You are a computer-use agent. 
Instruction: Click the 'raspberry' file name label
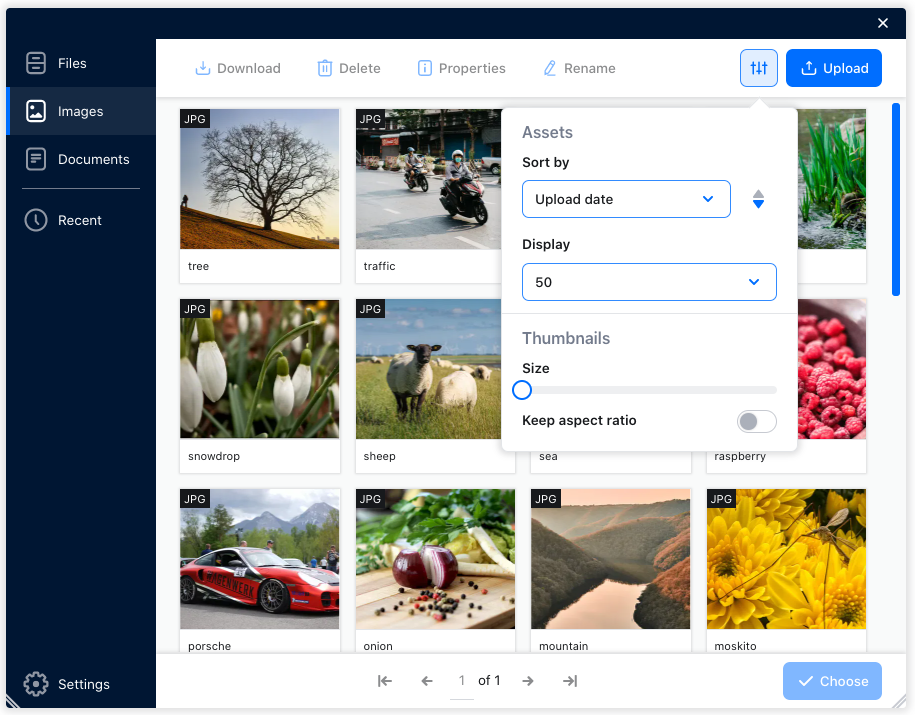click(x=740, y=456)
